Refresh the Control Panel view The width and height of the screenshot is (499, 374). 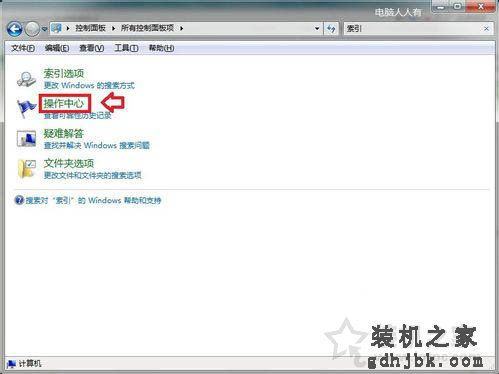pyautogui.click(x=331, y=29)
